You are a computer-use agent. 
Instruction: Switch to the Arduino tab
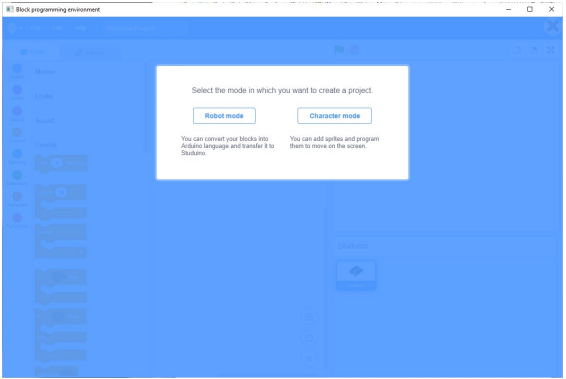point(90,52)
